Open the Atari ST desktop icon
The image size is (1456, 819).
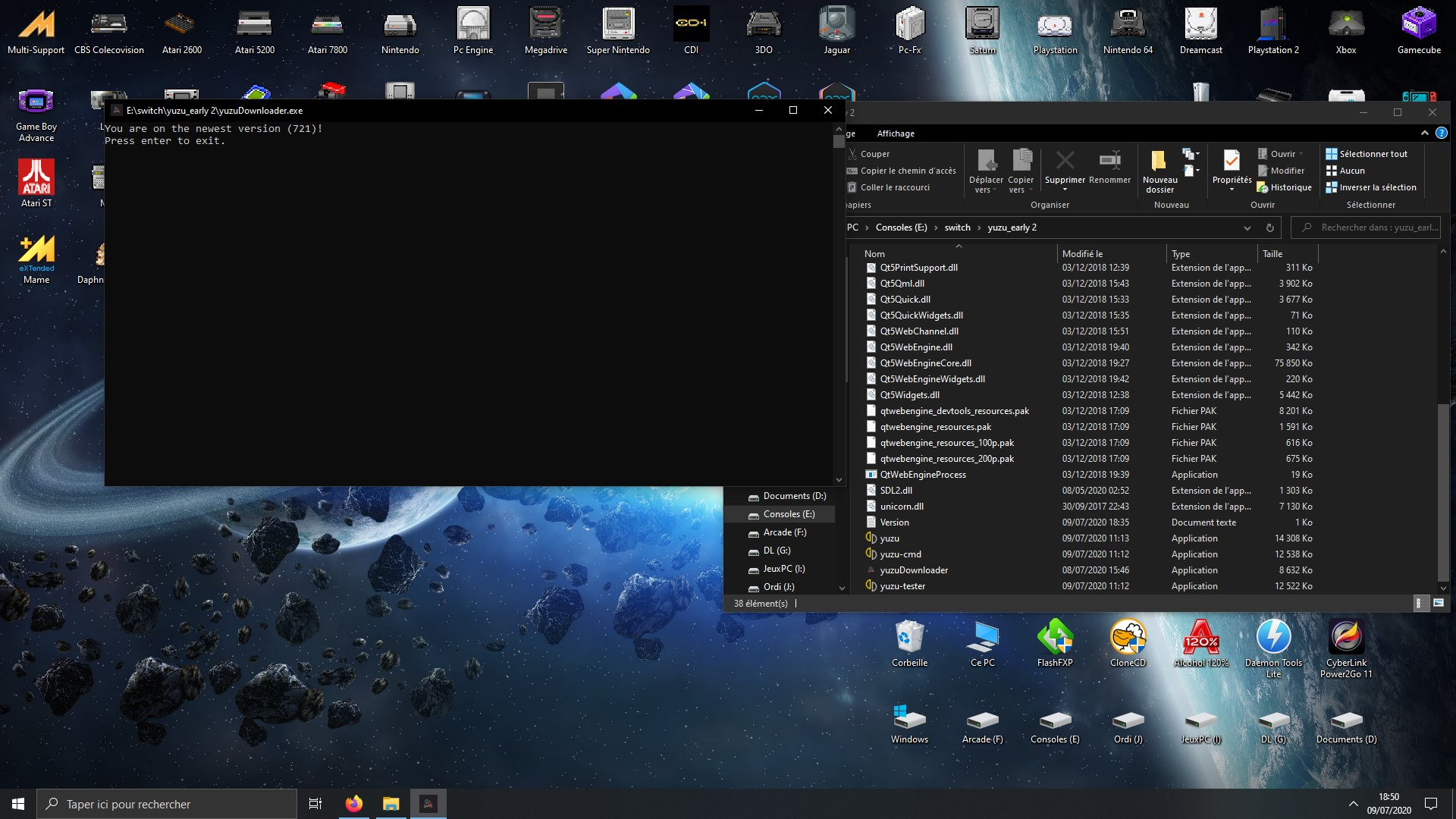[x=36, y=182]
